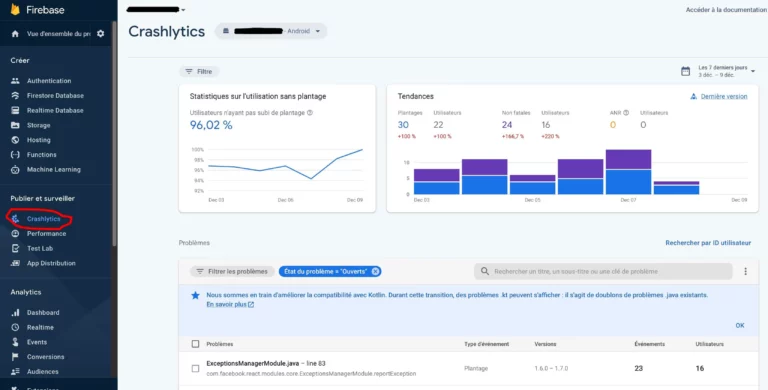768x390 pixels.
Task: Click the 96,02 % crash-free value
Action: click(211, 125)
